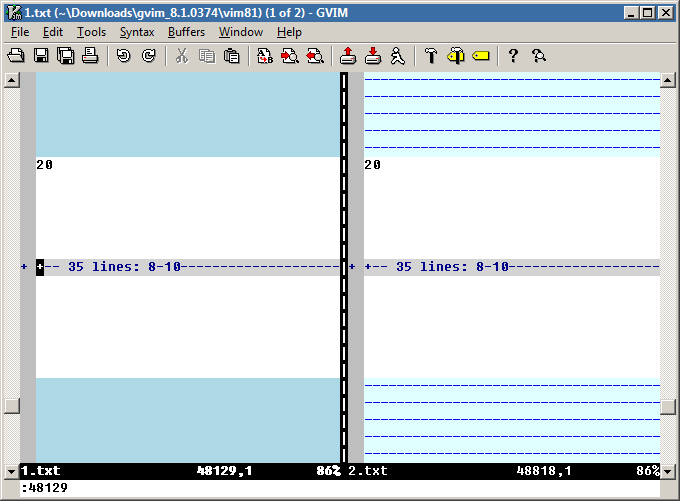Click the vertical split separator between windows
The height and width of the screenshot is (501, 680).
(344, 267)
